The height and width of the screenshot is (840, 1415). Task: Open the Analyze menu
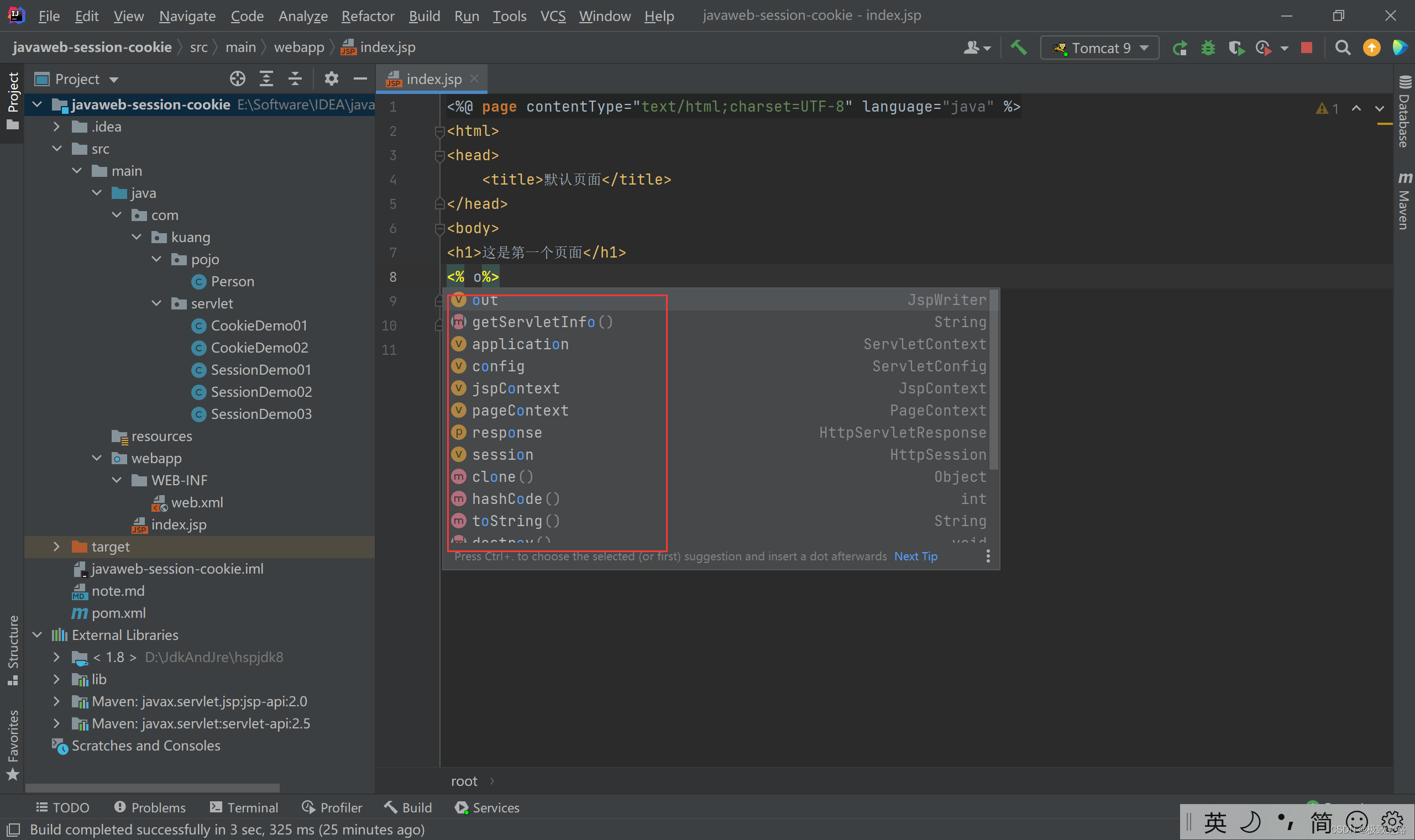303,16
